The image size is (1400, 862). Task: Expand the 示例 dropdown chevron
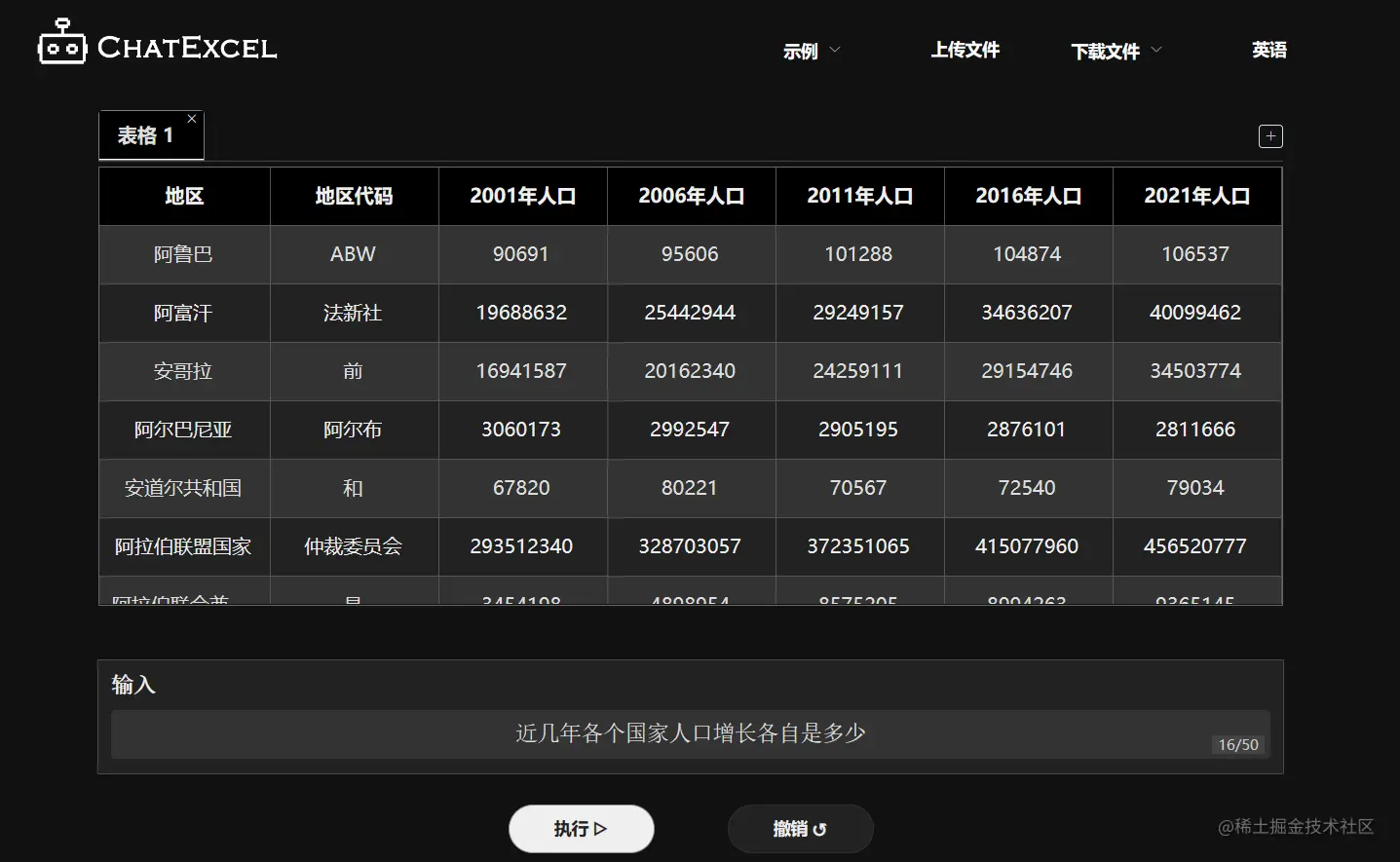coord(835,50)
